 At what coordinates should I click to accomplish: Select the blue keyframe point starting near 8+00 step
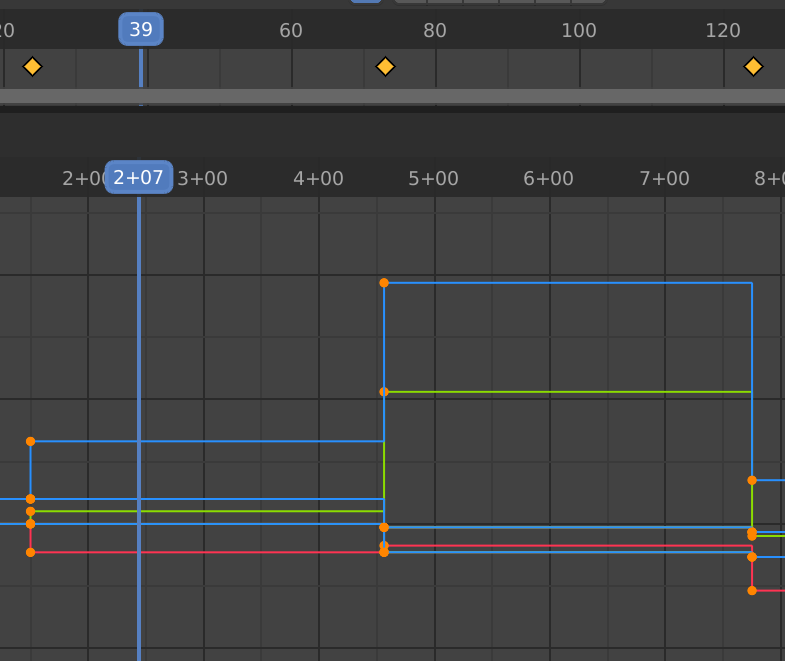coord(752,480)
